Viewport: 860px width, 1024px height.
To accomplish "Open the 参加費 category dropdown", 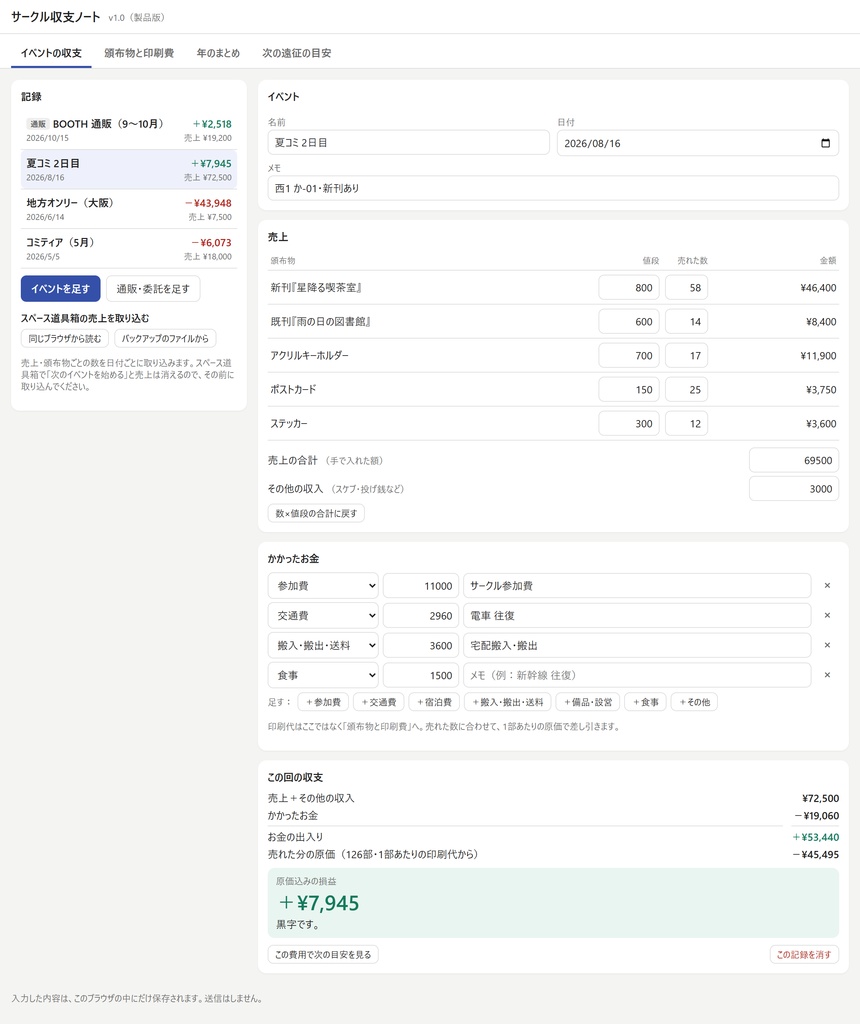I will 323,586.
